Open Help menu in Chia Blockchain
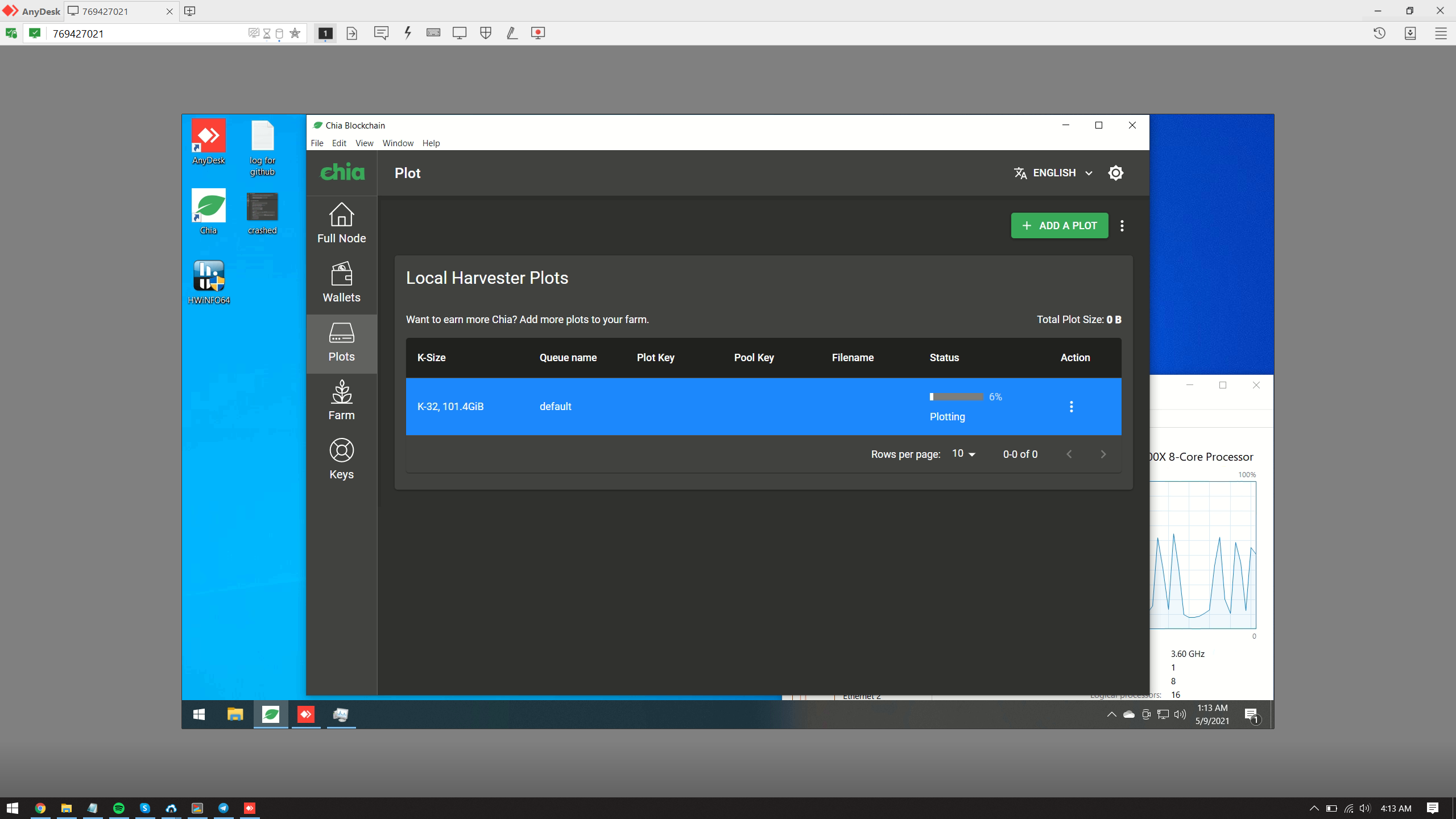Image resolution: width=1456 pixels, height=819 pixels. click(x=431, y=143)
